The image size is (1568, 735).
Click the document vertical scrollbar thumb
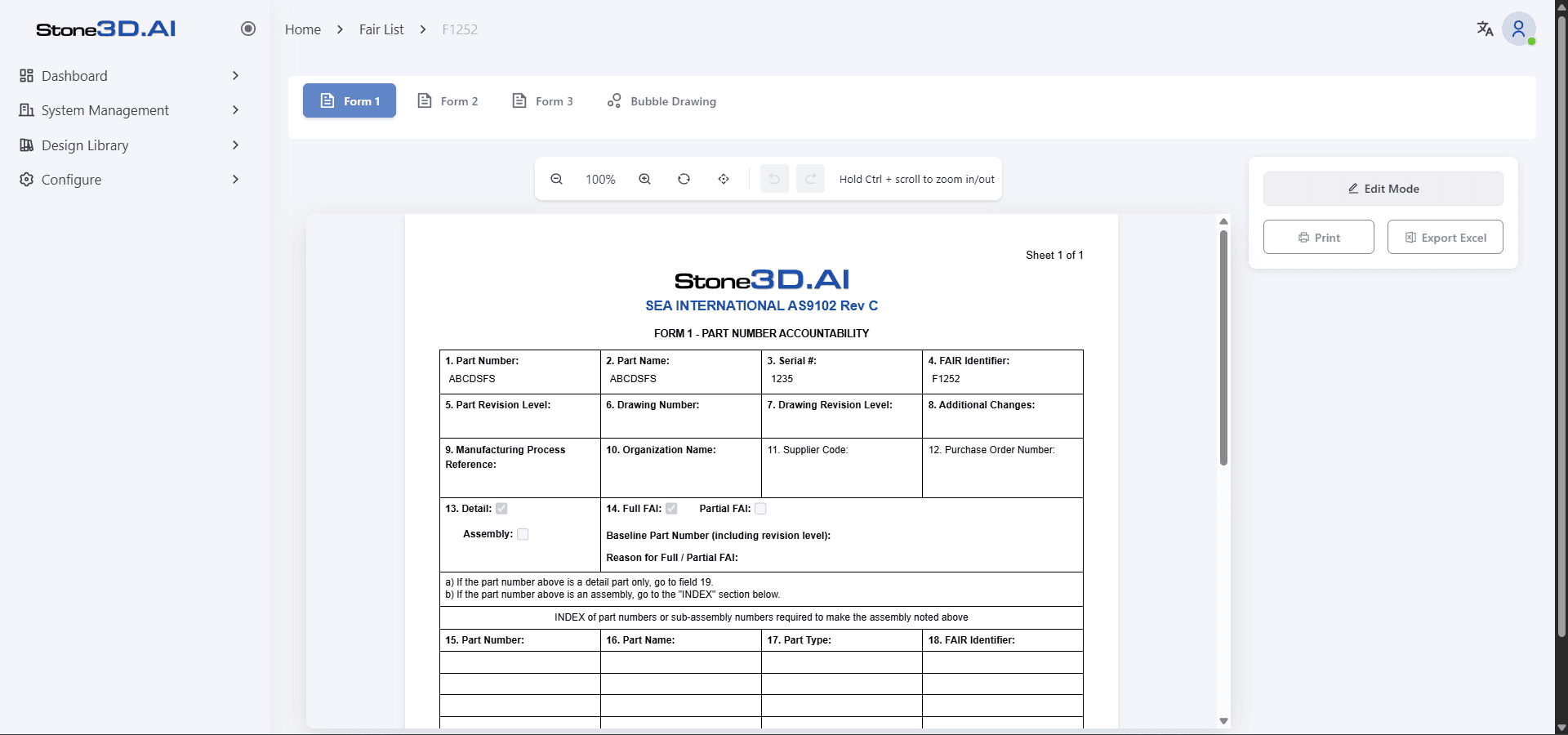1223,348
